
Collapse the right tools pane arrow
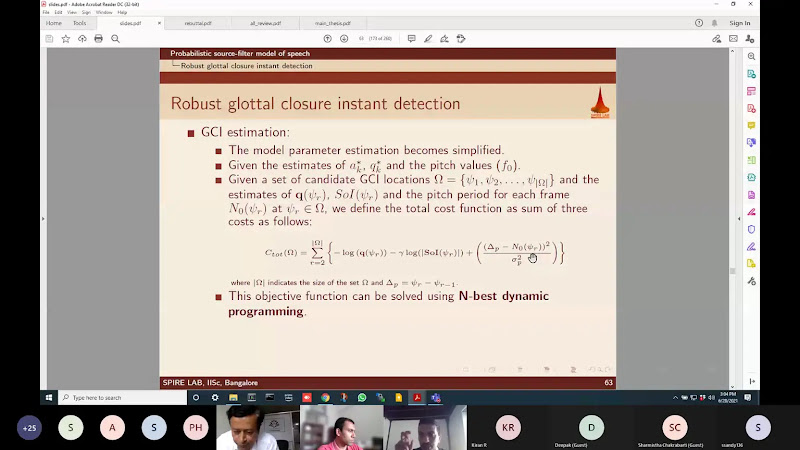[739, 219]
